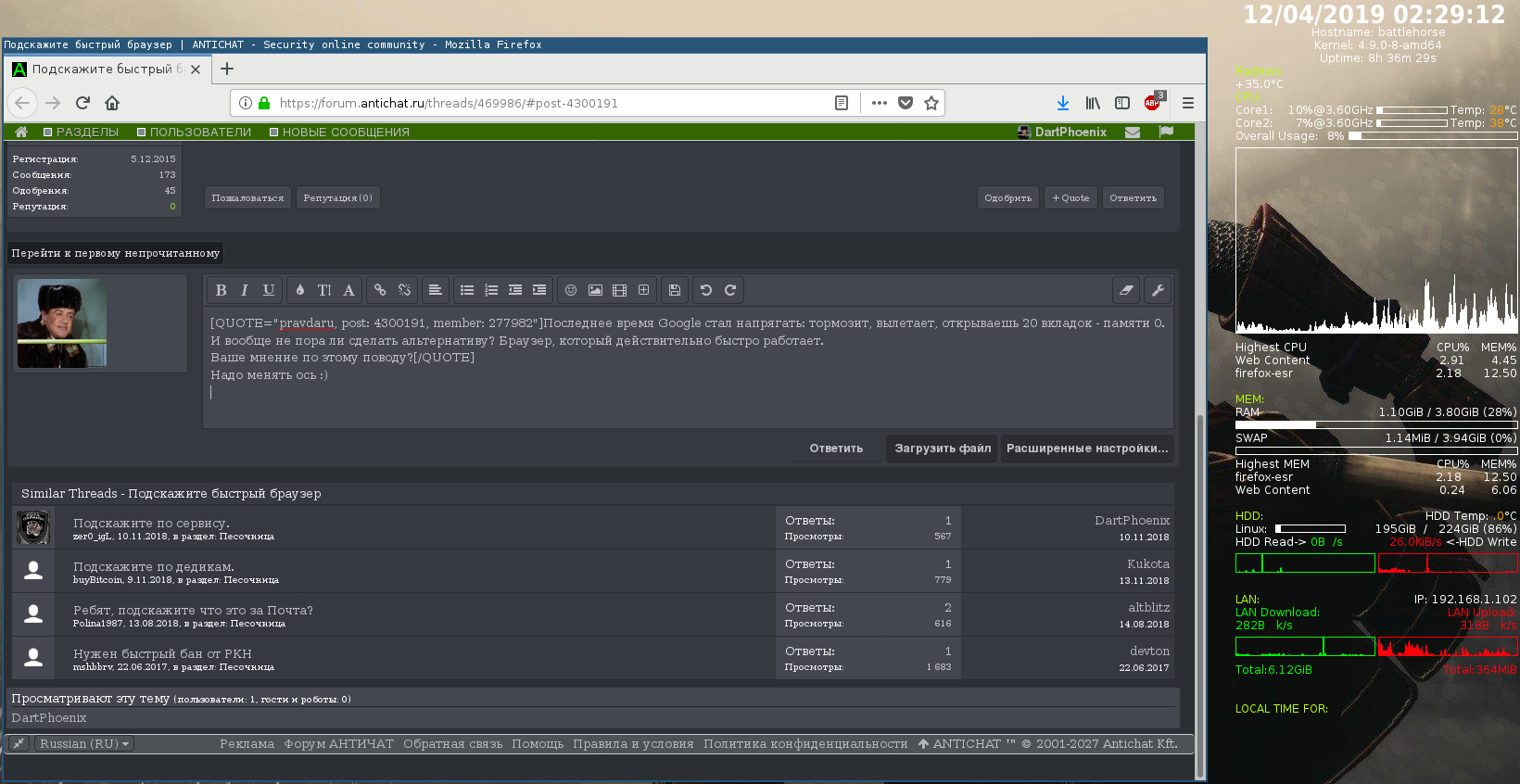The height and width of the screenshot is (784, 1520).
Task: Click the Ответить submit button
Action: coord(836,449)
